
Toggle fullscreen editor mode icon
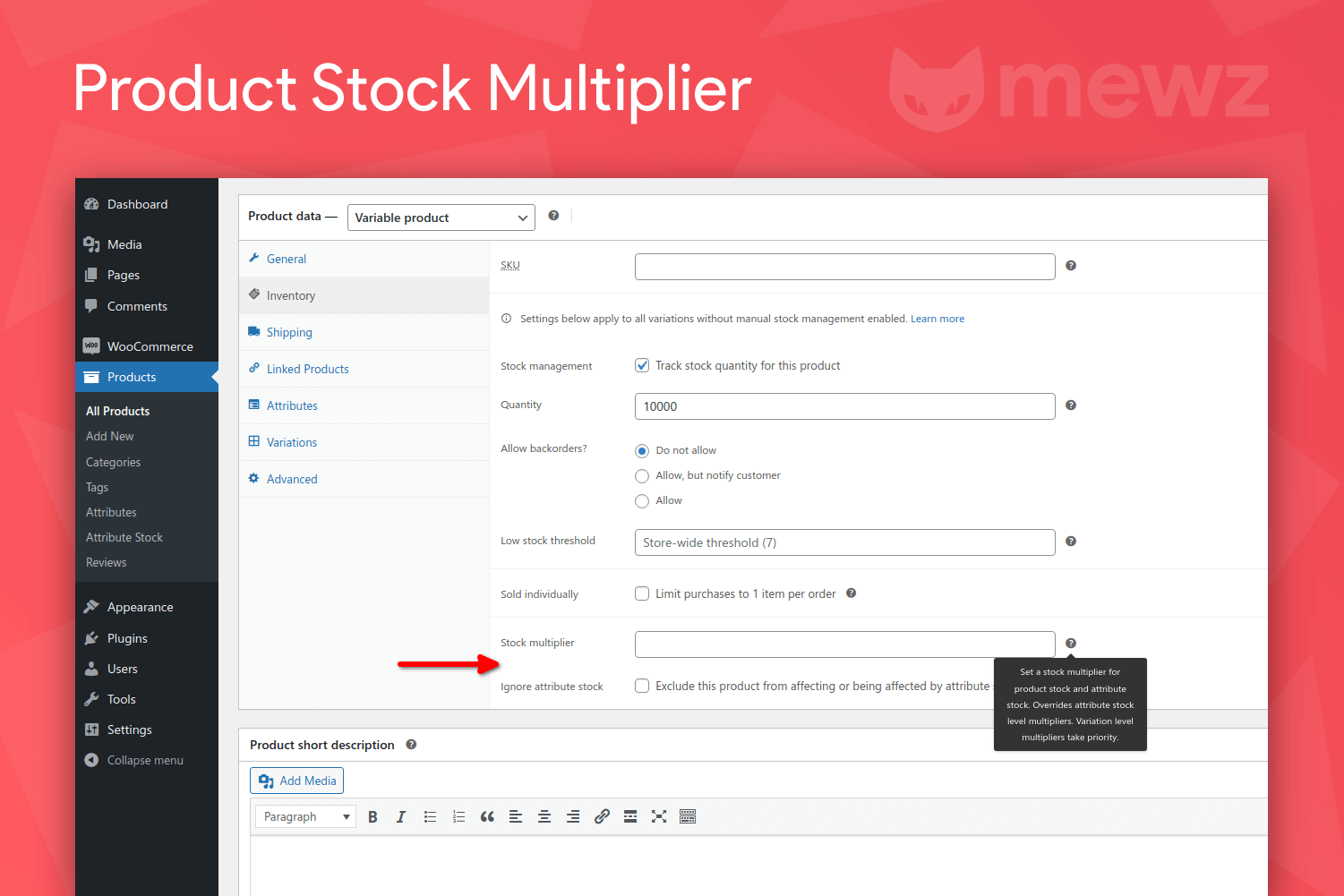(659, 816)
